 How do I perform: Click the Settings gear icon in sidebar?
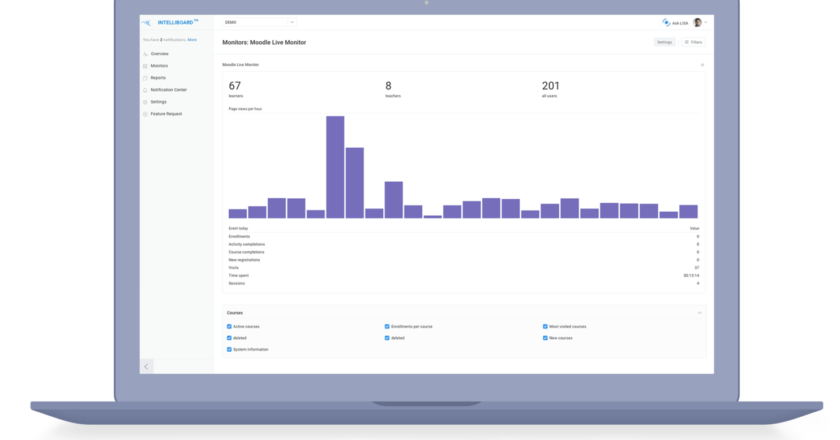145,102
